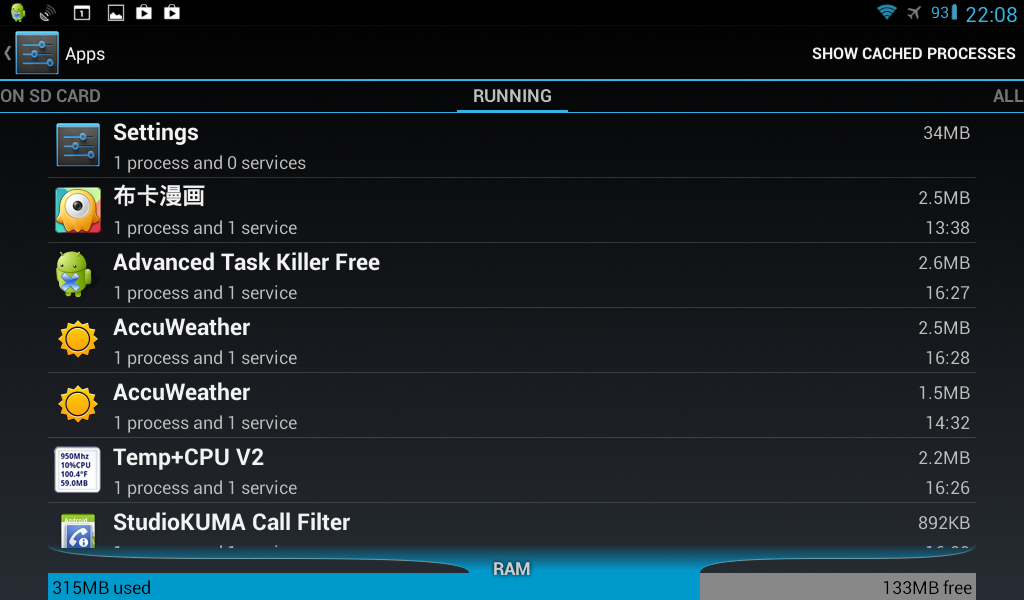Switch to the ON SD CARD tab
Viewport: 1024px width, 600px height.
click(50, 96)
